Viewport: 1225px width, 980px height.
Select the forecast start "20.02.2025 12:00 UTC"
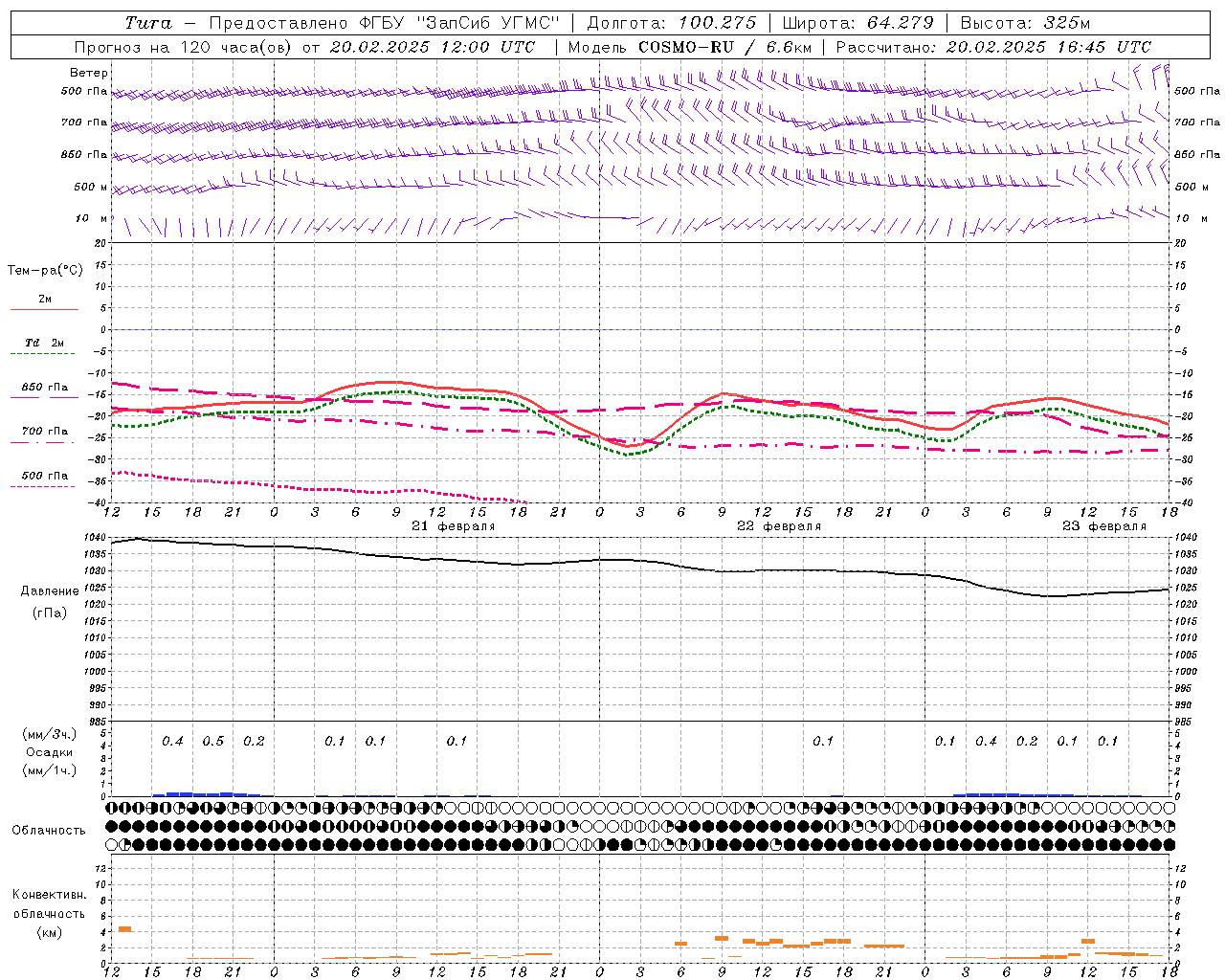(x=433, y=47)
